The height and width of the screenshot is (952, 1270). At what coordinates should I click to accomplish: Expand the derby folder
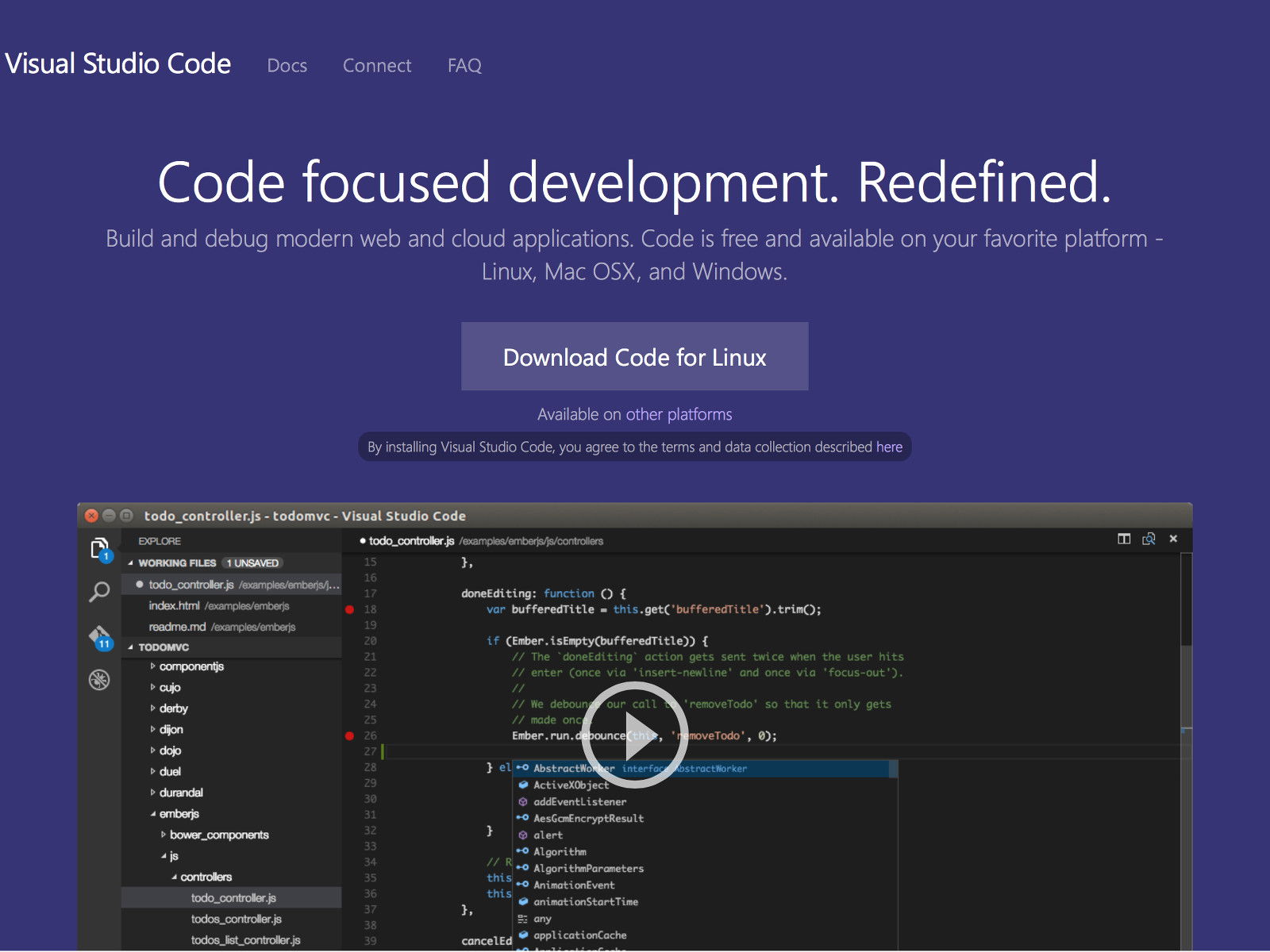(152, 708)
